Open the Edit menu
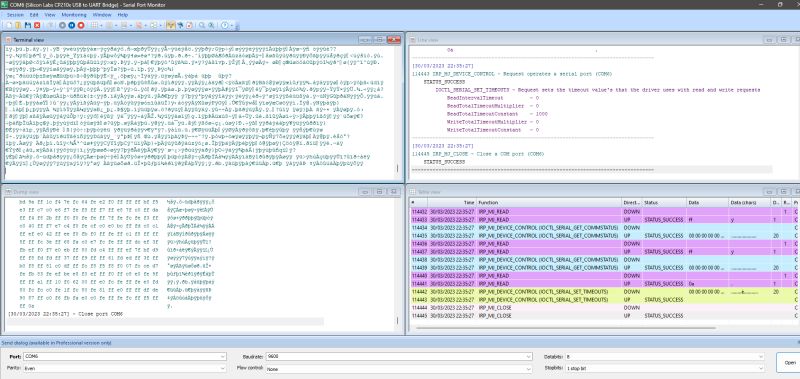The height and width of the screenshot is (379, 800). [x=34, y=15]
